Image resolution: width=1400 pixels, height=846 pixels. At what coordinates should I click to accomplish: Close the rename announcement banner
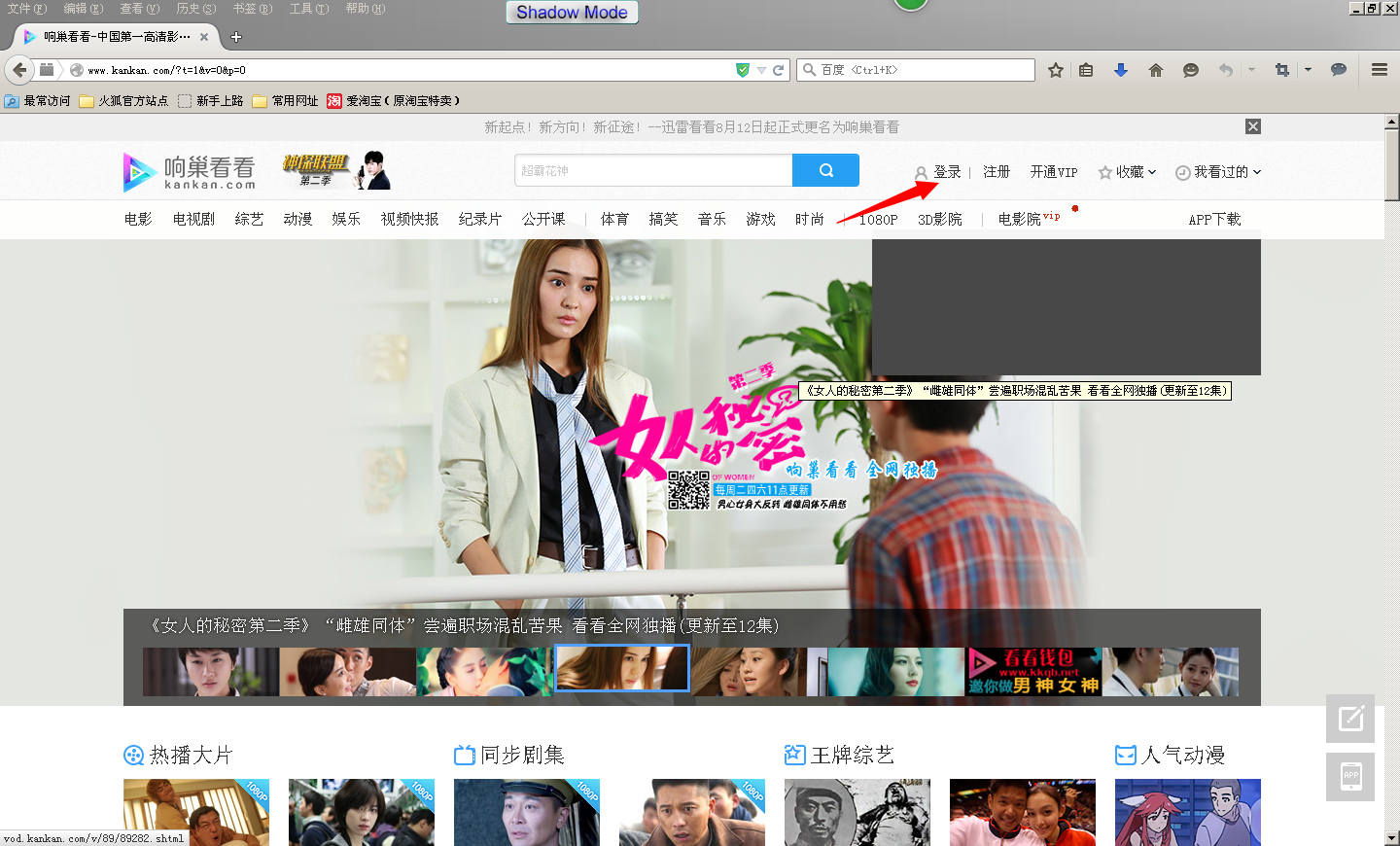click(1253, 126)
